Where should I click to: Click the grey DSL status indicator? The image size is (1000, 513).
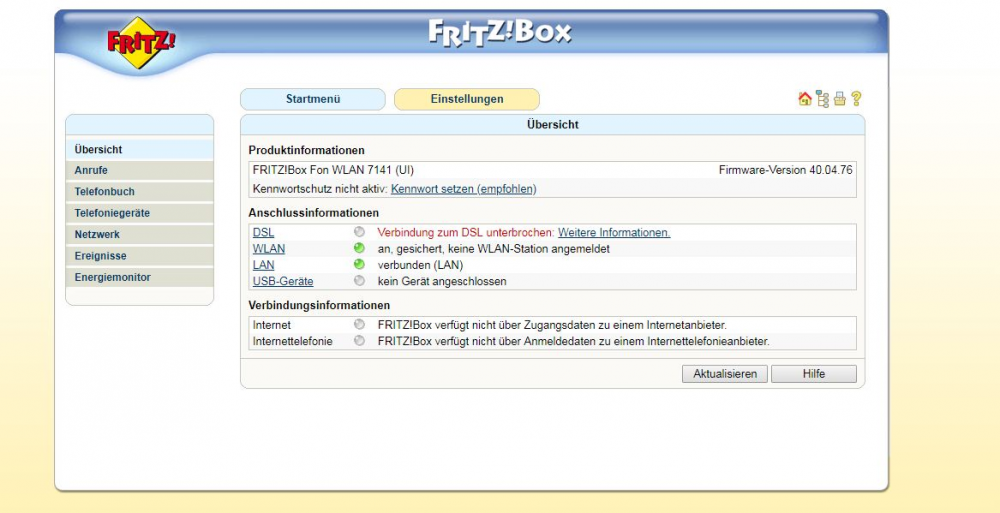coord(359,232)
